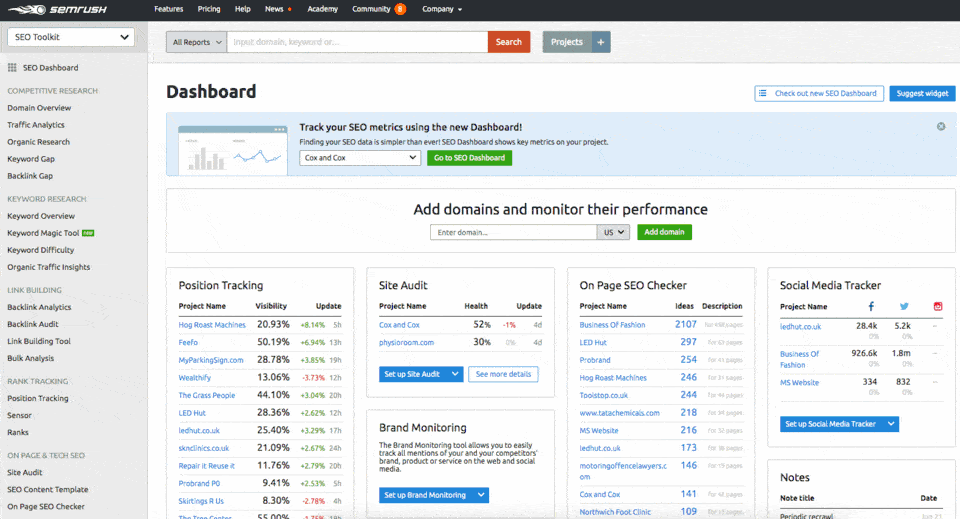Viewport: 960px width, 519px height.
Task: Open Business Of Fashion in On Page SEO Checker
Action: [x=612, y=325]
